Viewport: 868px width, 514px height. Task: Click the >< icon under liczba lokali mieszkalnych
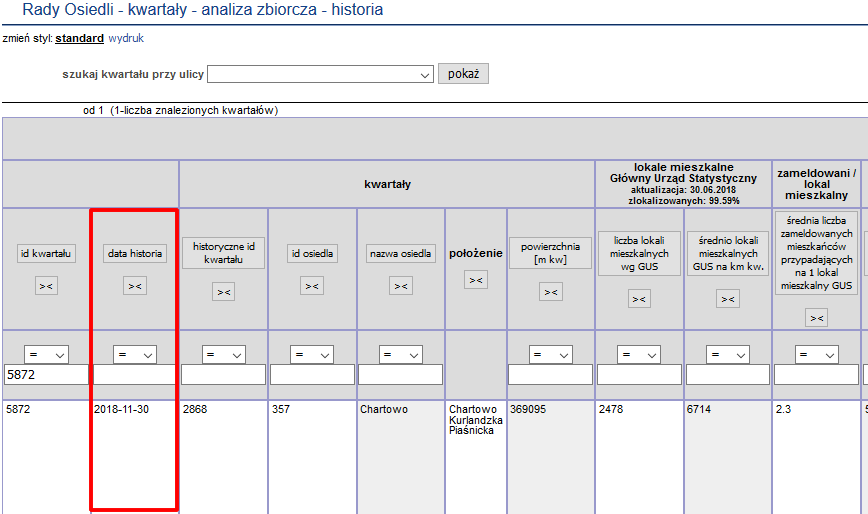[x=639, y=298]
